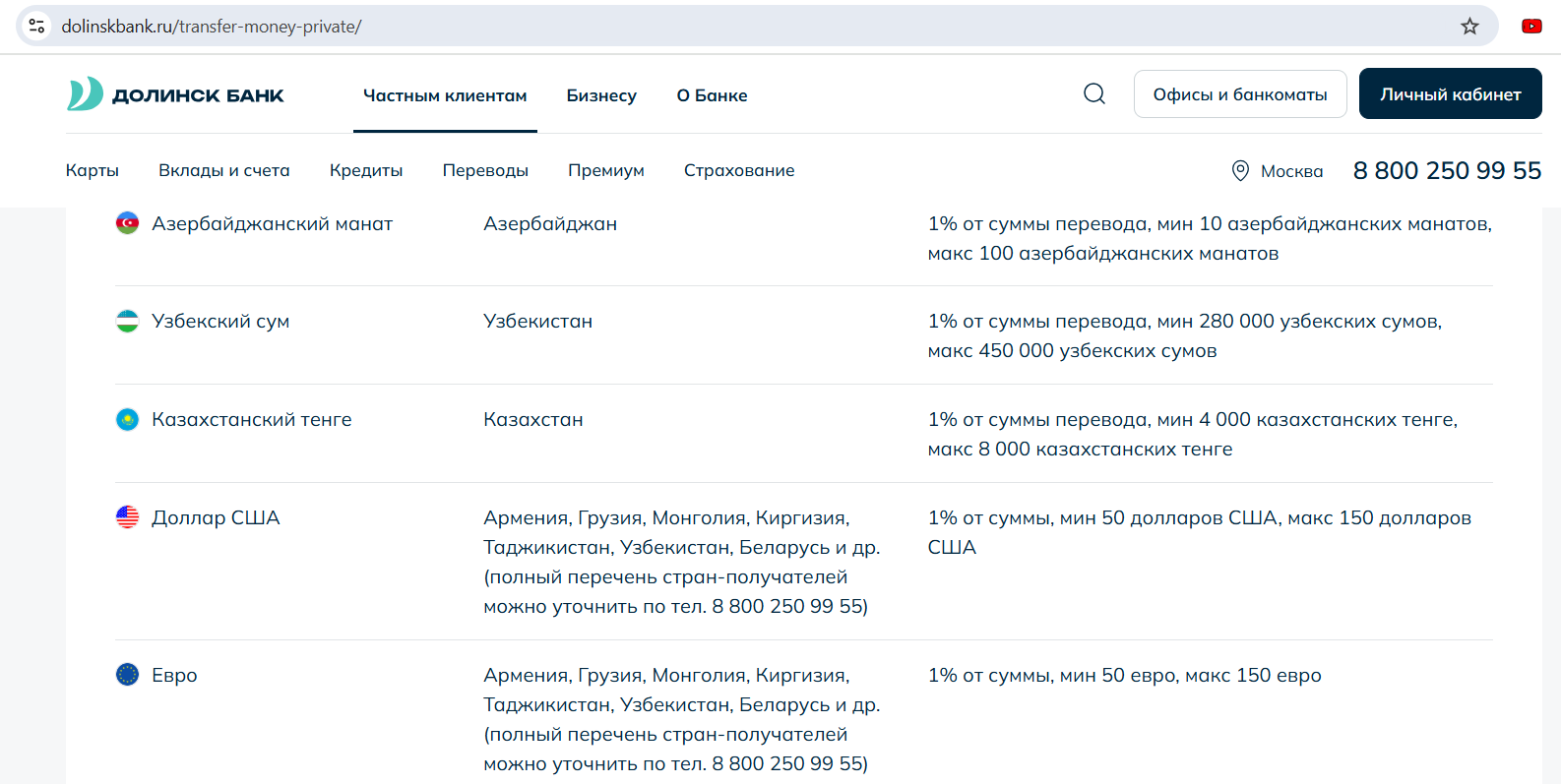Click the Kazakh tenge commission text
Image resolution: width=1561 pixels, height=784 pixels.
coord(1192,434)
